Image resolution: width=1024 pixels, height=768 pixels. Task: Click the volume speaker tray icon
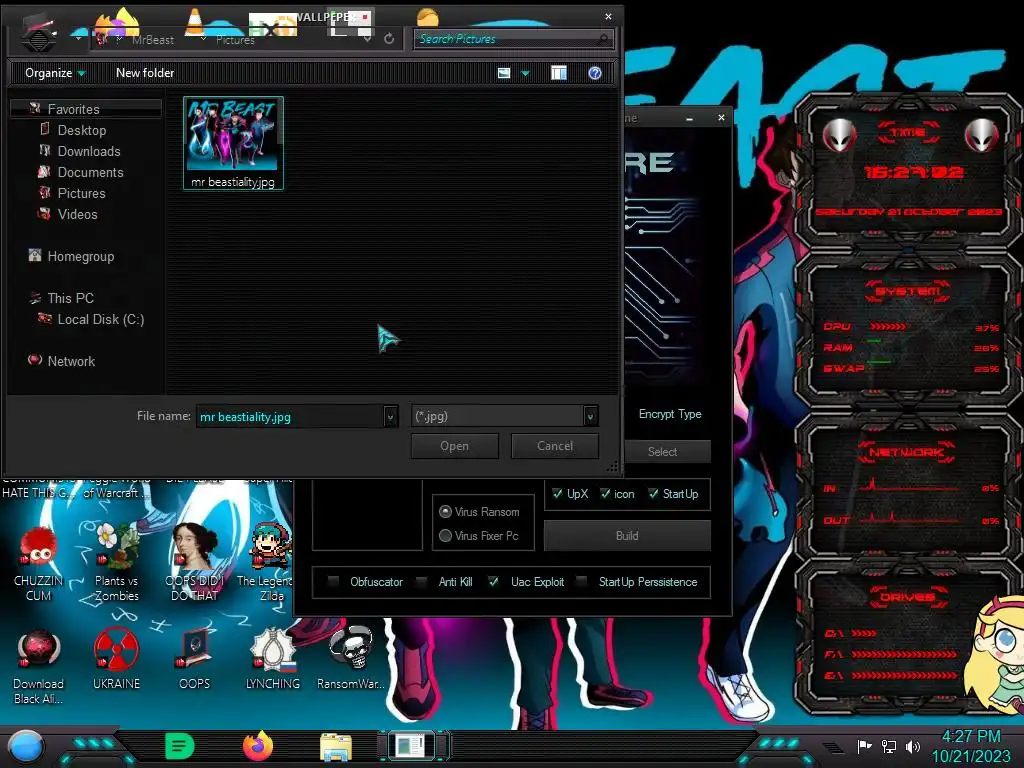[x=913, y=746]
